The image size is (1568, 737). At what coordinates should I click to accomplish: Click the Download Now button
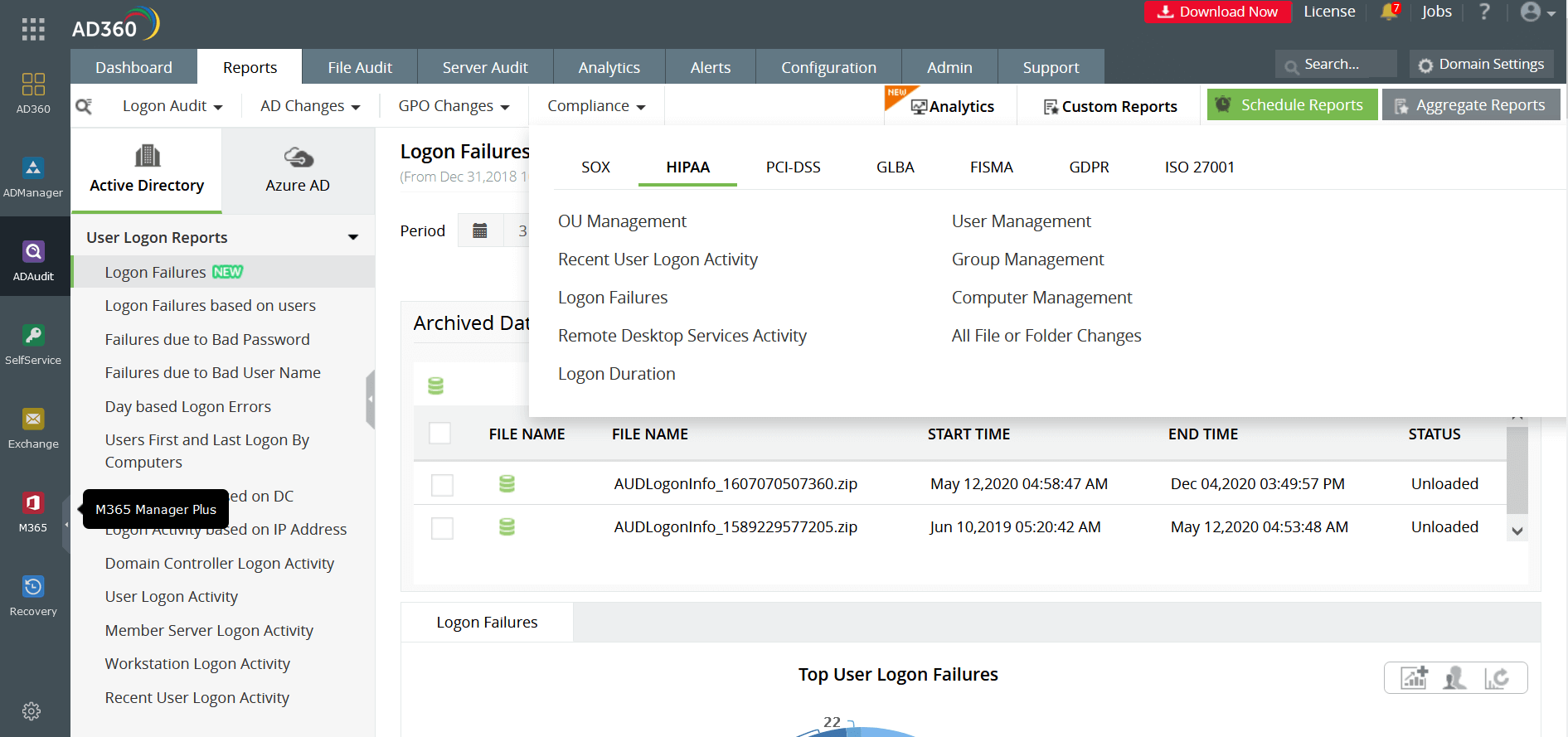point(1217,12)
